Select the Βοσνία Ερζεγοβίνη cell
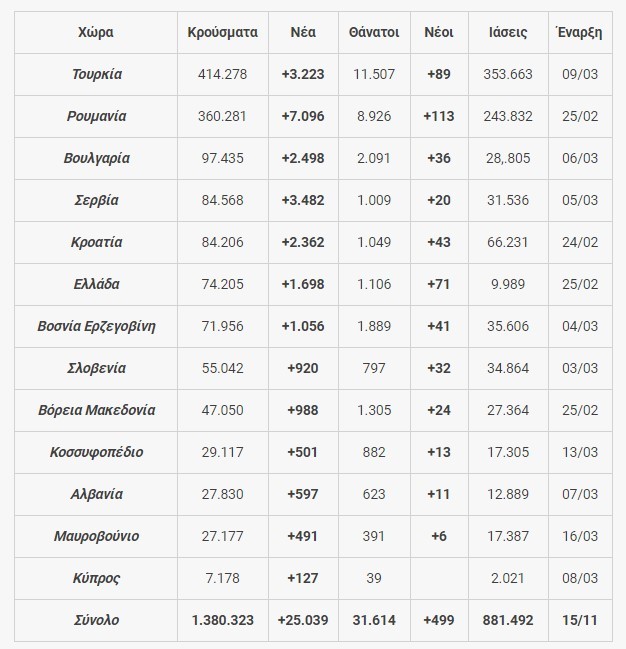Viewport: 626px width, 649px height. coord(96,326)
